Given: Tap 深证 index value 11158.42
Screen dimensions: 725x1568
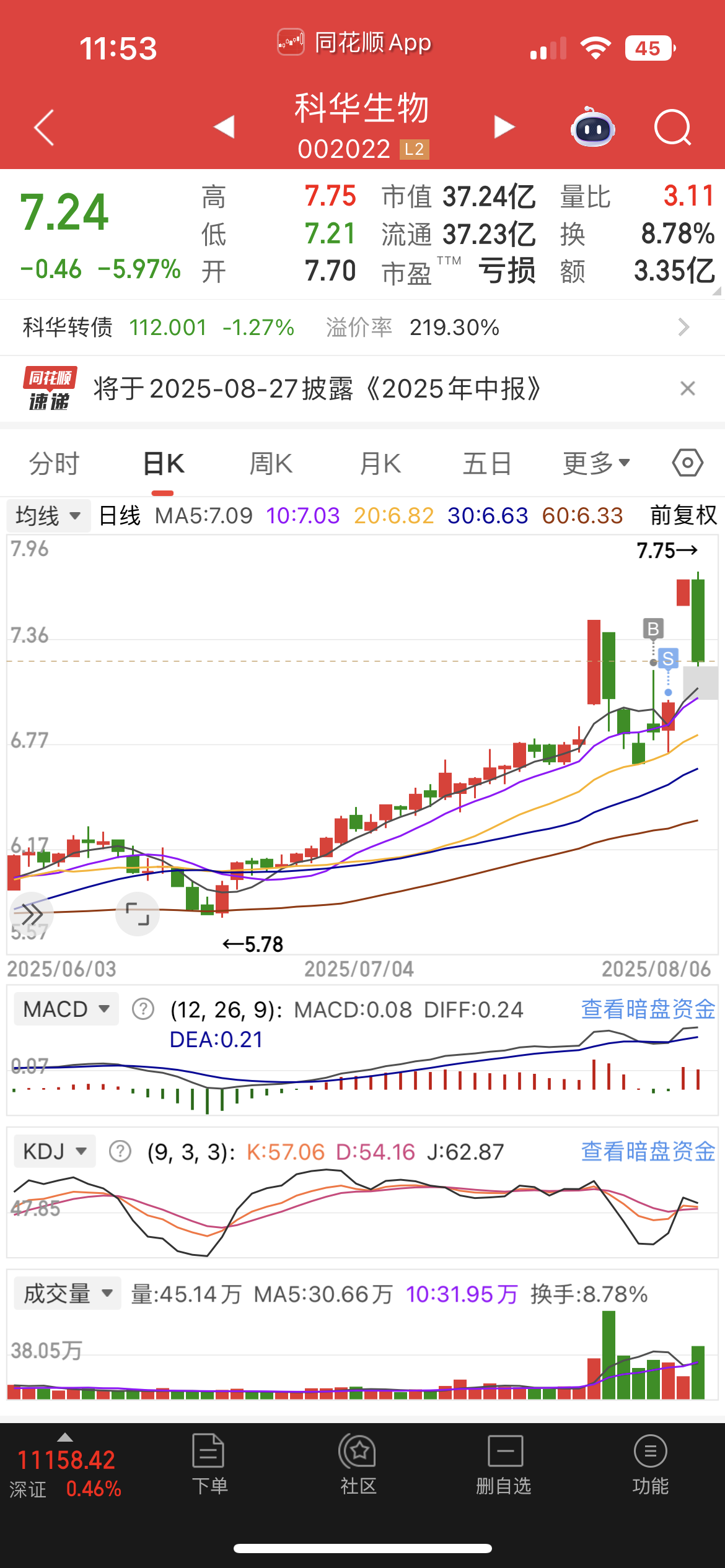Looking at the screenshot, I should pos(66,1460).
